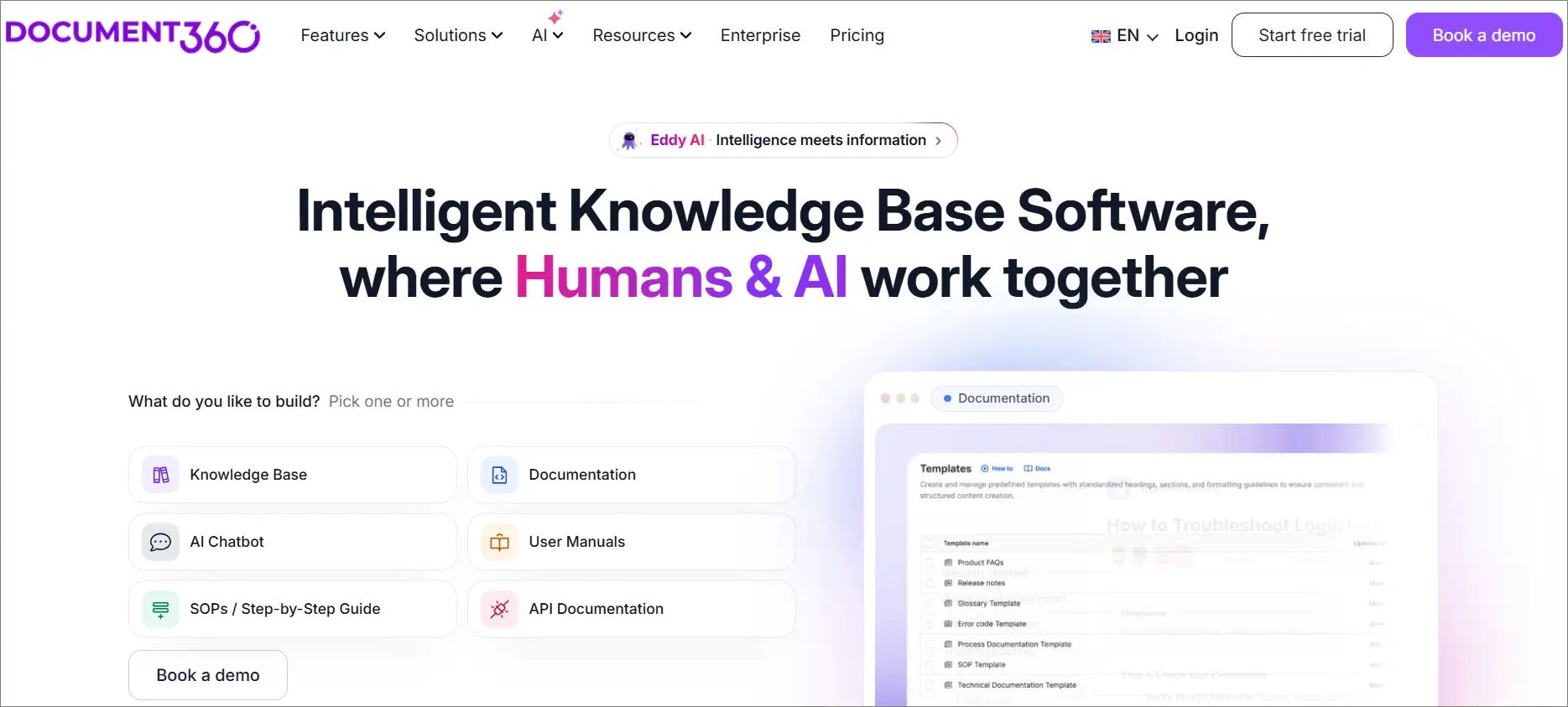
Task: Click the template icon beside SOP Template
Action: click(949, 664)
